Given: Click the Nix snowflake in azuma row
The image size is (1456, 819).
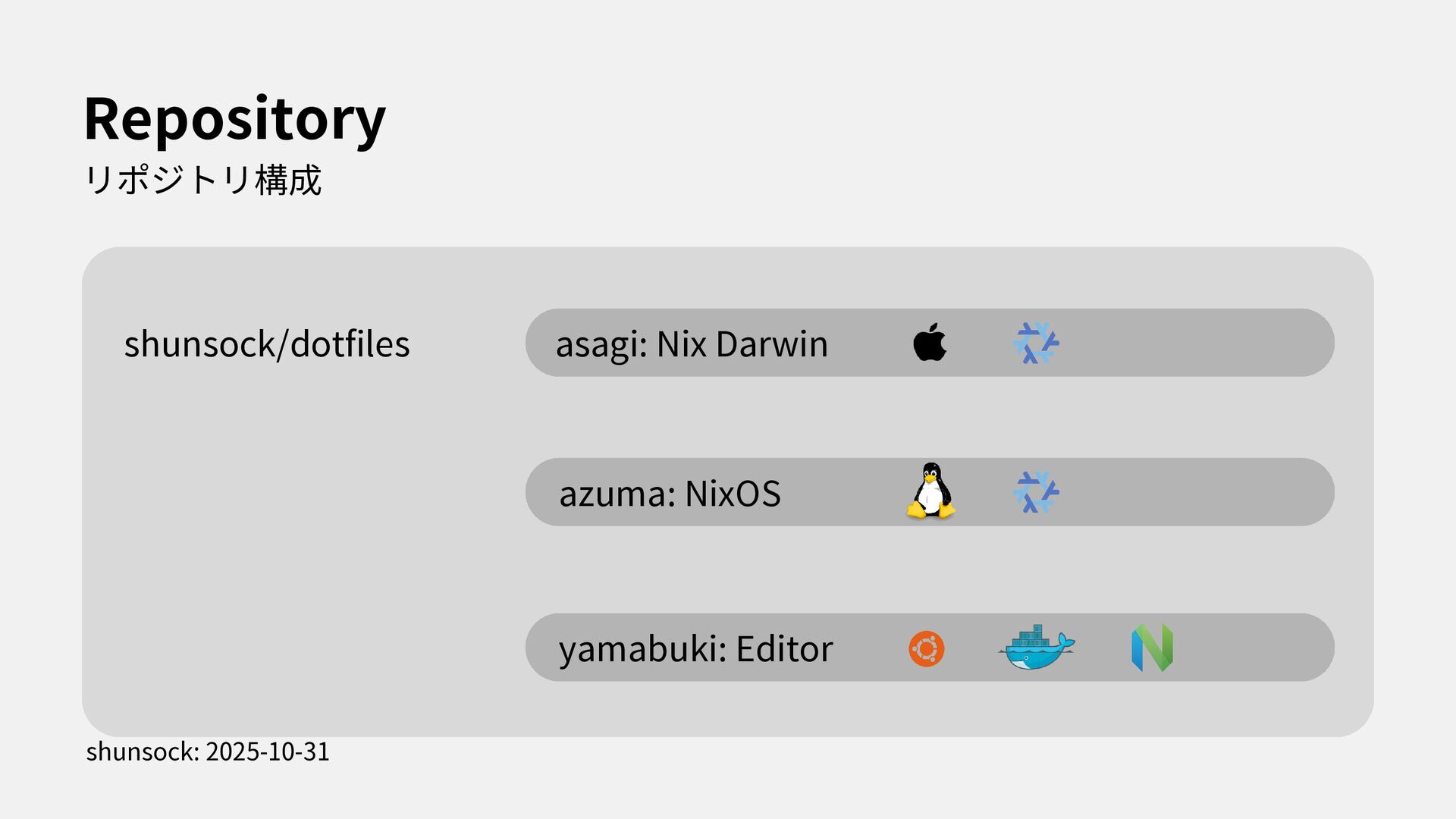Looking at the screenshot, I should click(1036, 492).
